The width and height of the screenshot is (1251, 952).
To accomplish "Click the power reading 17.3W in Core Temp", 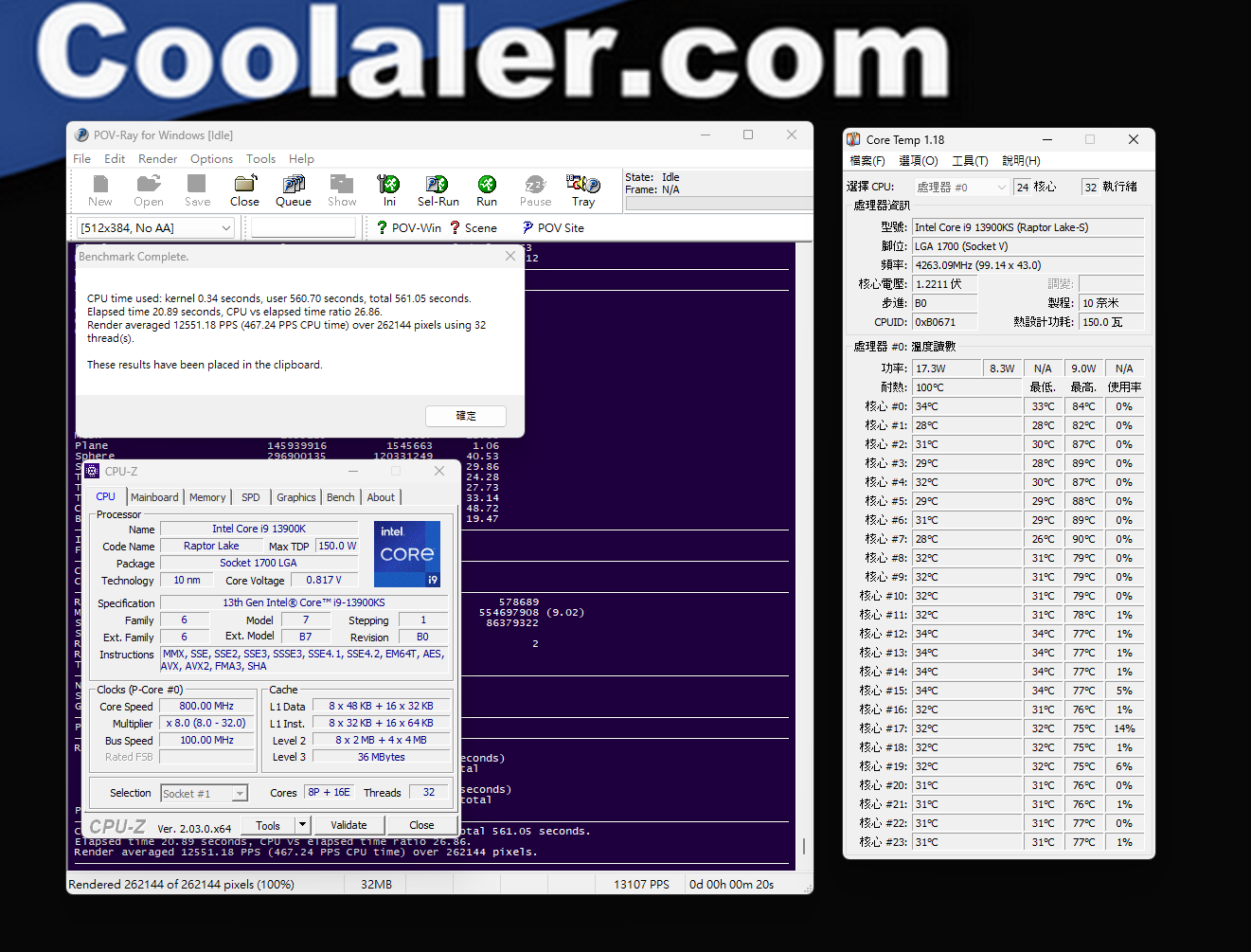I will (x=946, y=368).
